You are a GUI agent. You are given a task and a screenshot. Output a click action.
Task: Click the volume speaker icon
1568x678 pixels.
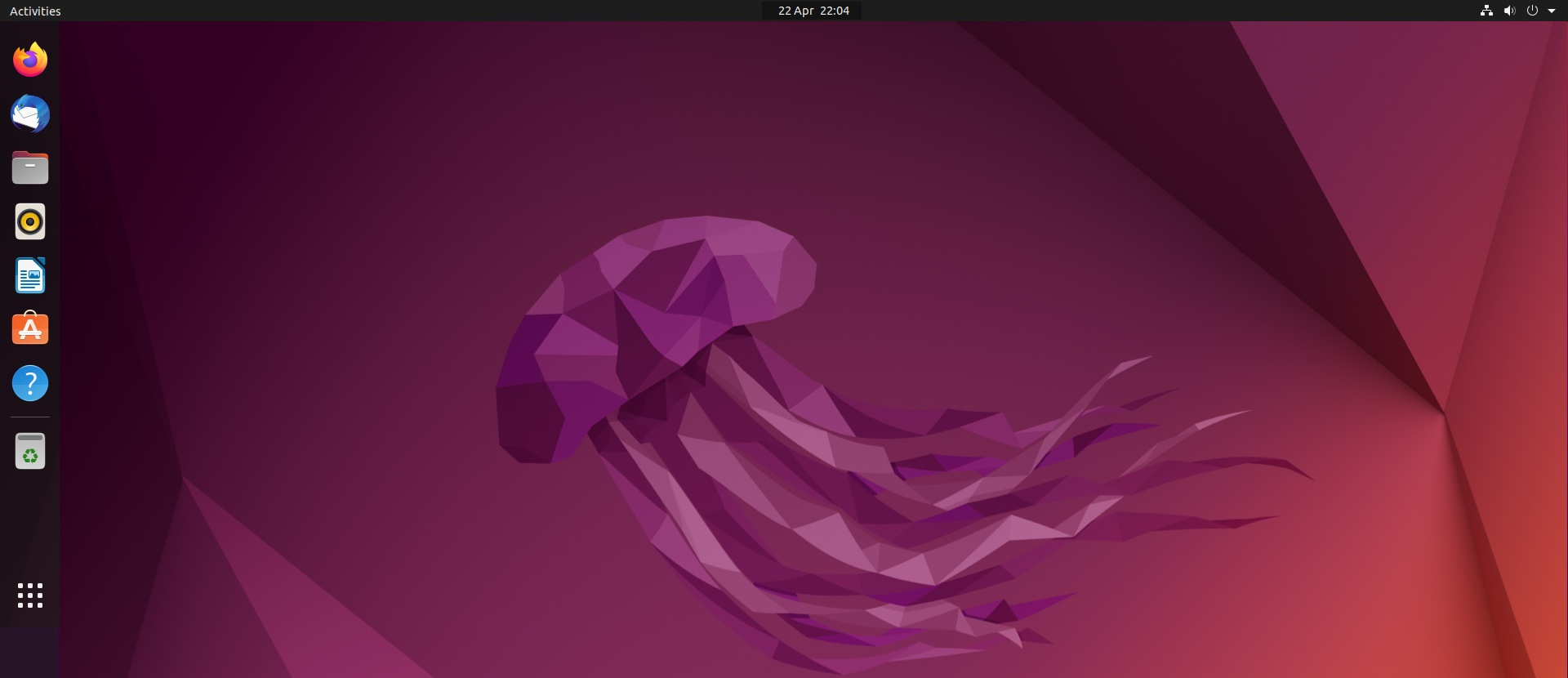click(x=1509, y=11)
